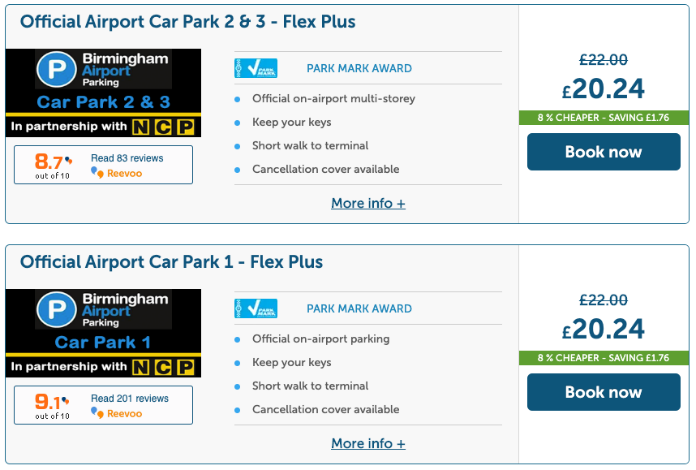Book now for Car Park 1
The height and width of the screenshot is (470, 696).
(603, 392)
